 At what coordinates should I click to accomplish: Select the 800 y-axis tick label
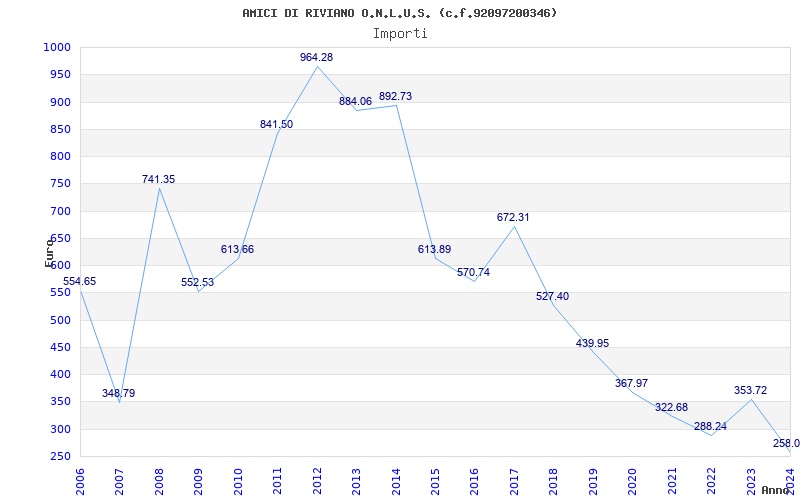coord(60,157)
